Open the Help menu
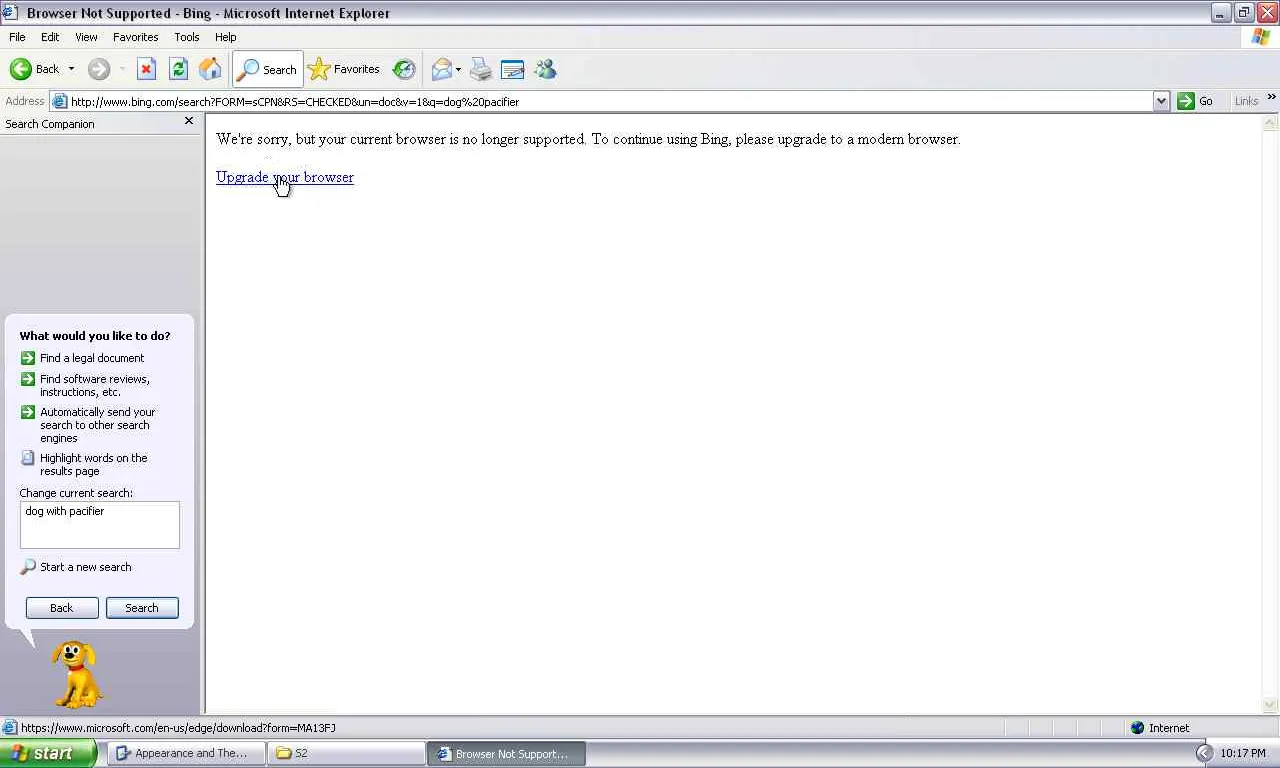This screenshot has width=1280, height=768. coord(226,37)
